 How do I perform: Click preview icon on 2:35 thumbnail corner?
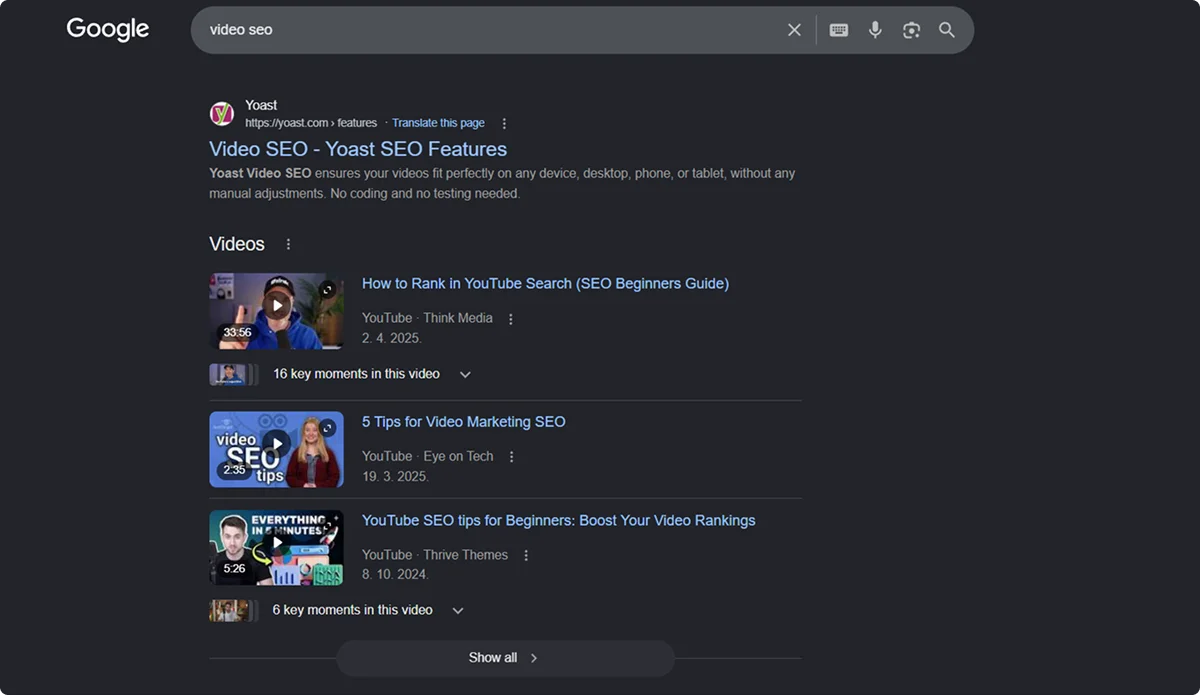(x=327, y=428)
